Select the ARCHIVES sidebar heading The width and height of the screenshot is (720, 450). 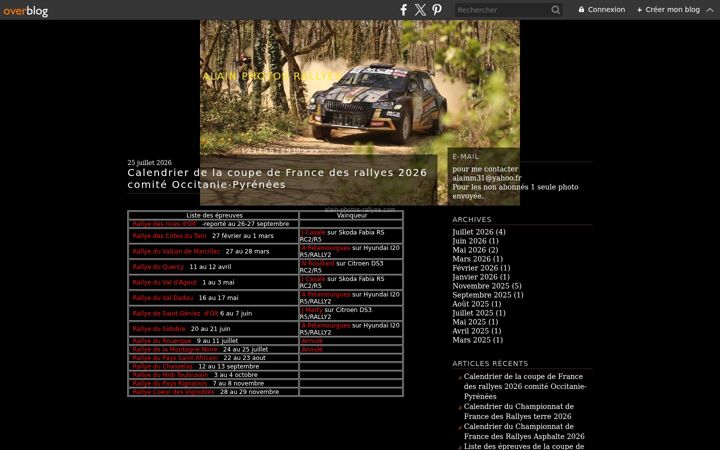(x=472, y=219)
